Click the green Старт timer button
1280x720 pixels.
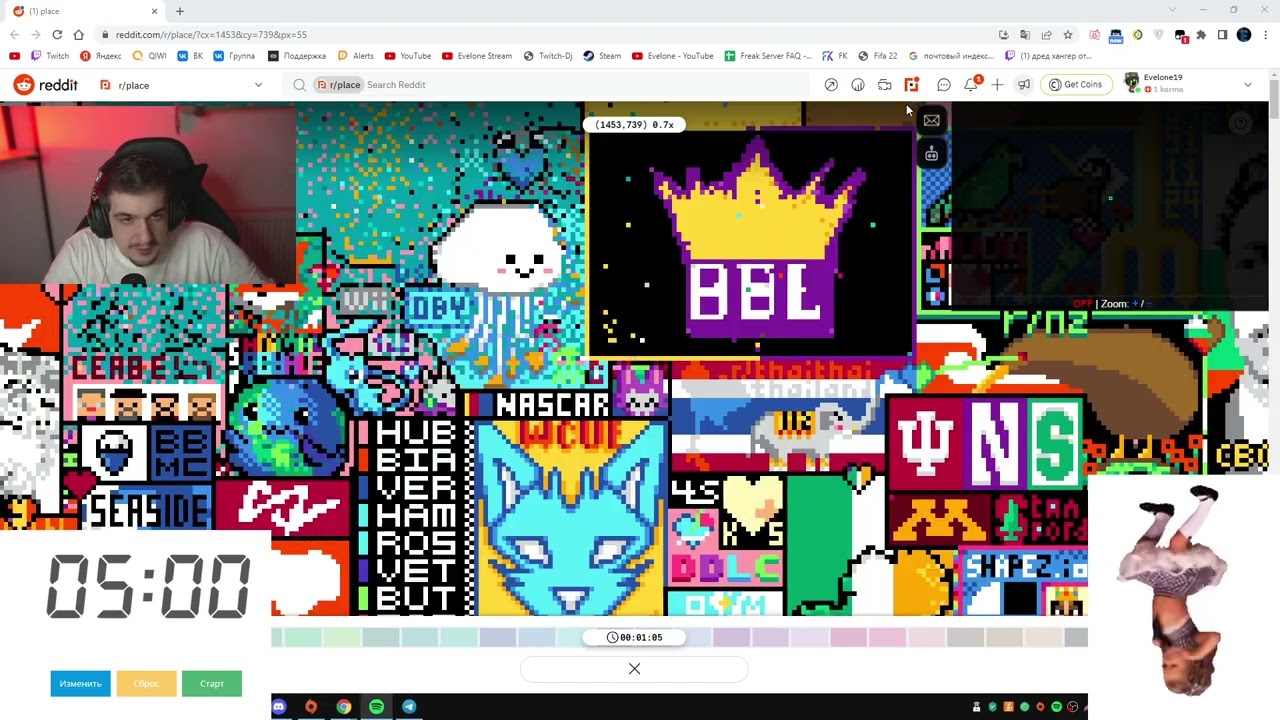[212, 684]
